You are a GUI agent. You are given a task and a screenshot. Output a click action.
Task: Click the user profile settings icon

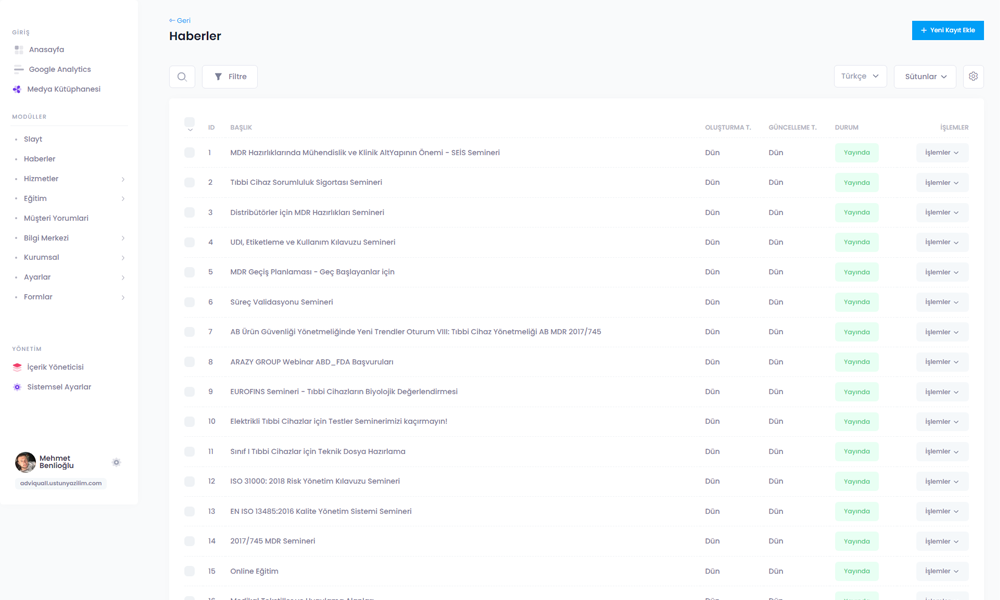click(116, 462)
